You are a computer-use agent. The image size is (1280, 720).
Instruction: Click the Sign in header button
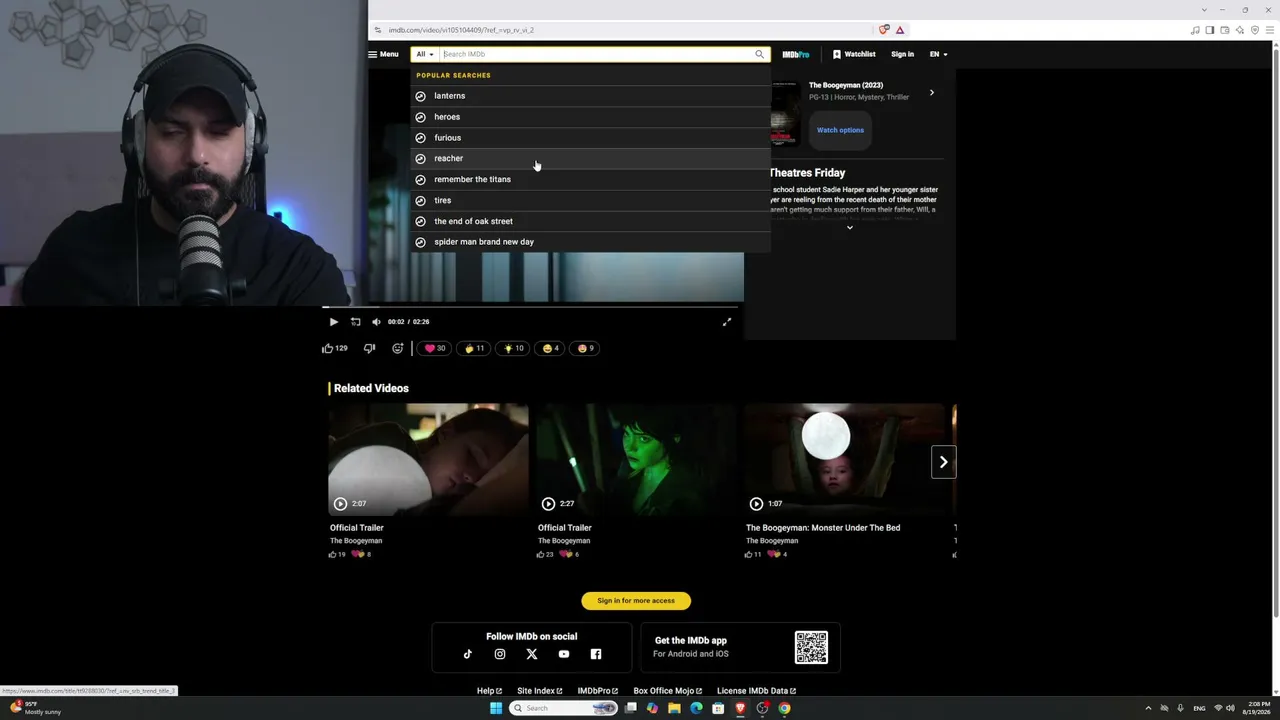click(x=902, y=54)
